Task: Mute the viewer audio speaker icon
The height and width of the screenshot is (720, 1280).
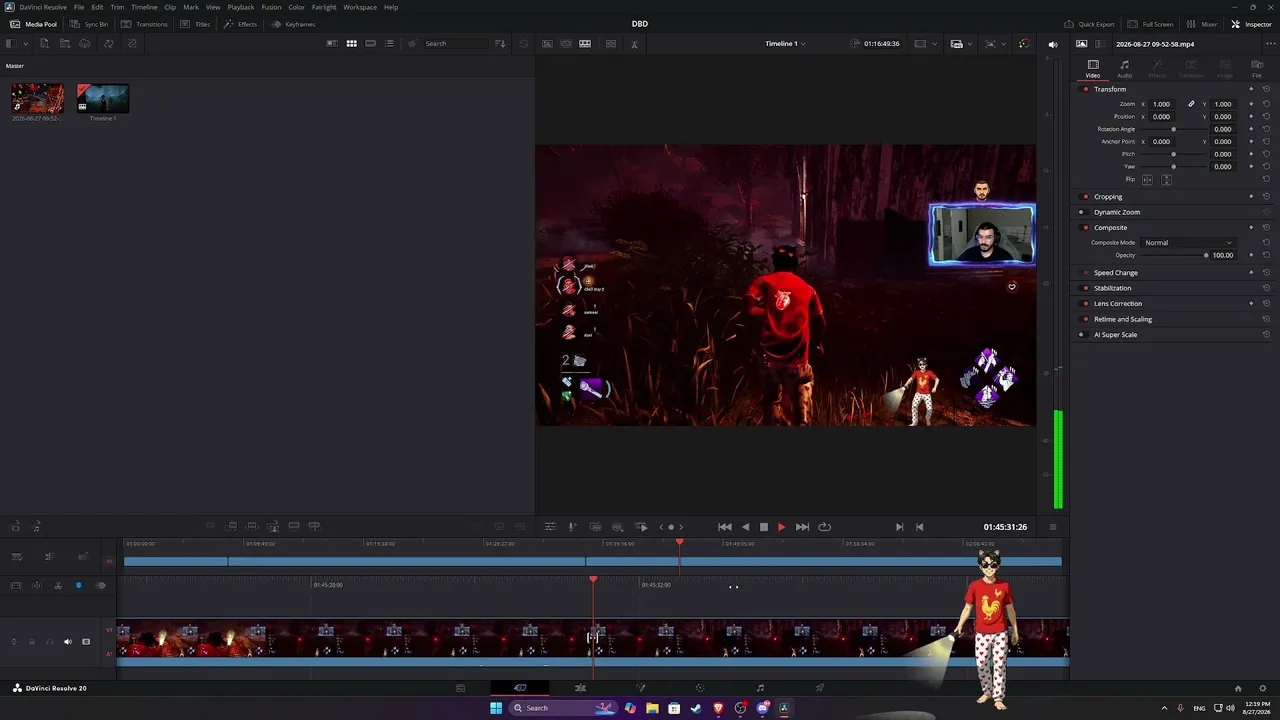Action: coord(1052,44)
